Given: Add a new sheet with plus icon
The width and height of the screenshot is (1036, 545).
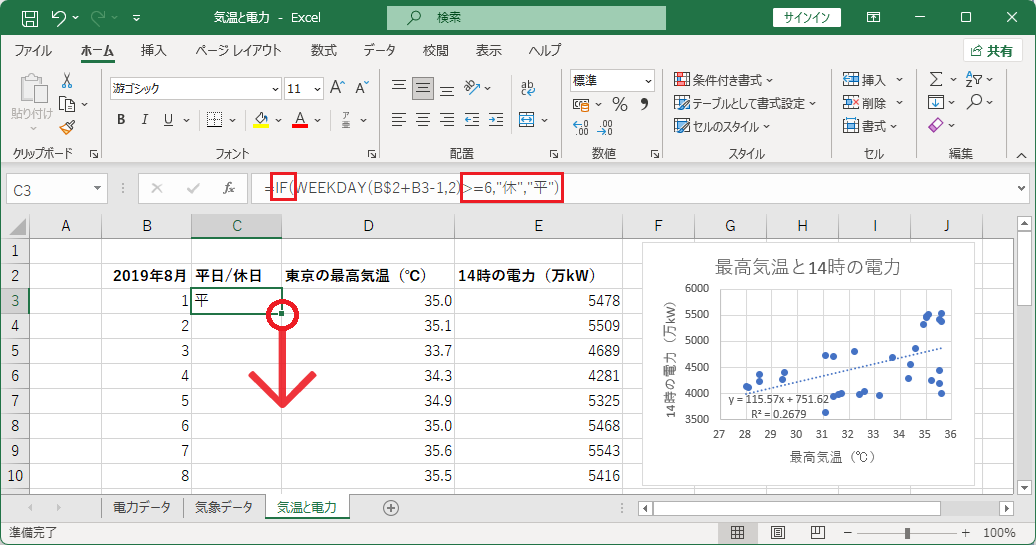Looking at the screenshot, I should click(390, 508).
